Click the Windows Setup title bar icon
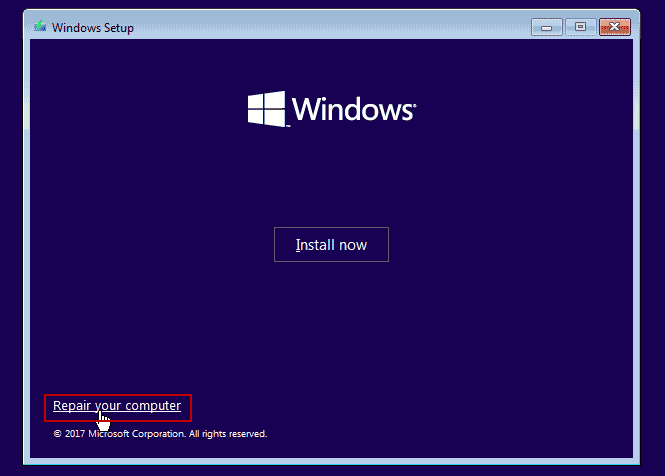This screenshot has height=476, width=665. tap(40, 27)
